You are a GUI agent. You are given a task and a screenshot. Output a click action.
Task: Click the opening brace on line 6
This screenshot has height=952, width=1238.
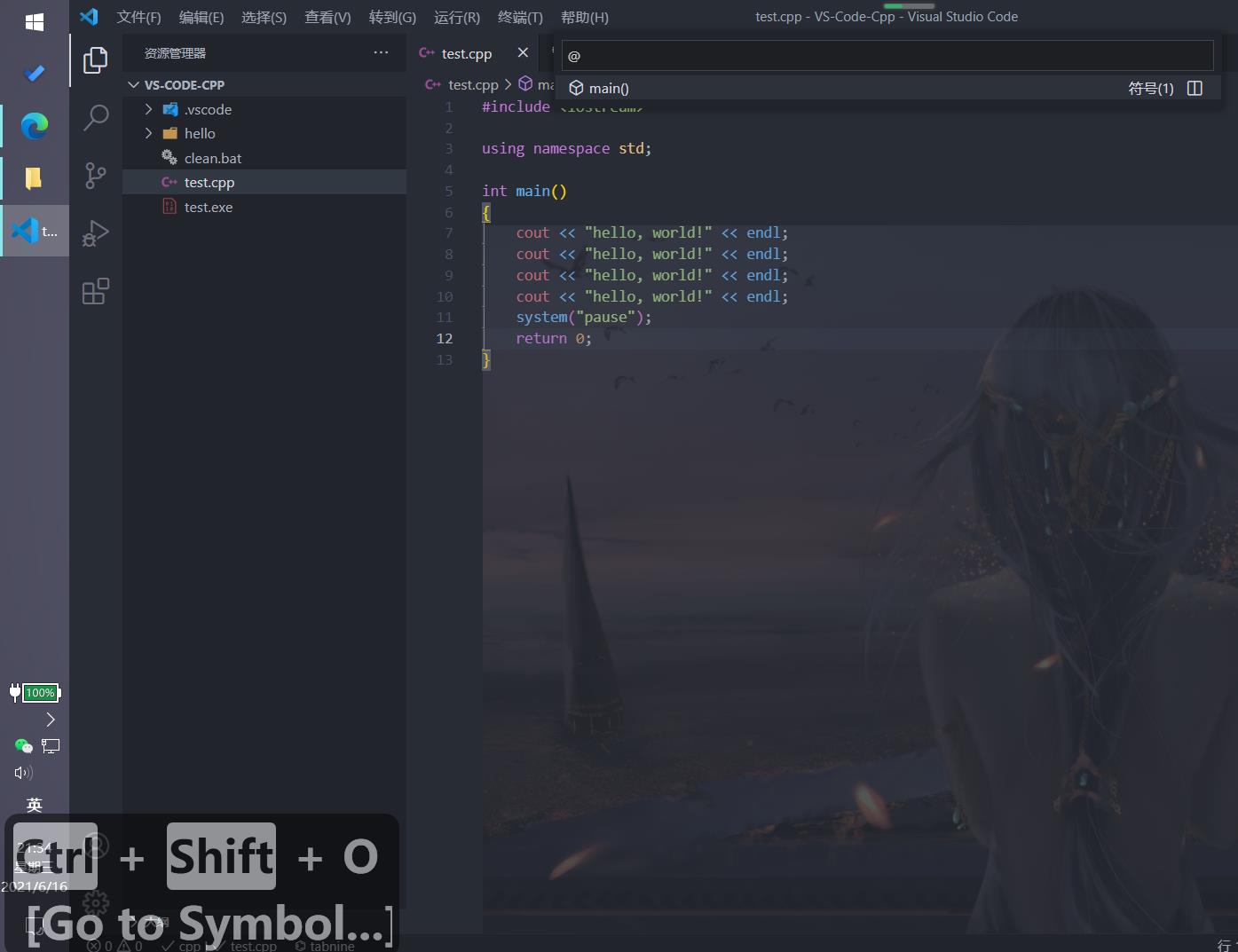point(486,212)
